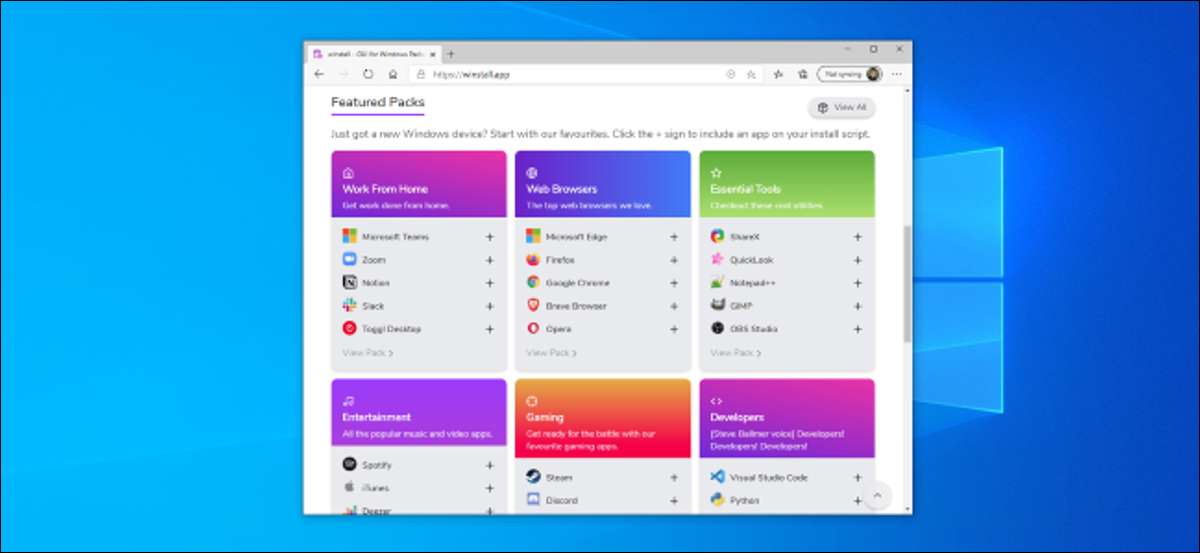Click the browser back arrow
This screenshot has height=553, width=1200.
(319, 74)
